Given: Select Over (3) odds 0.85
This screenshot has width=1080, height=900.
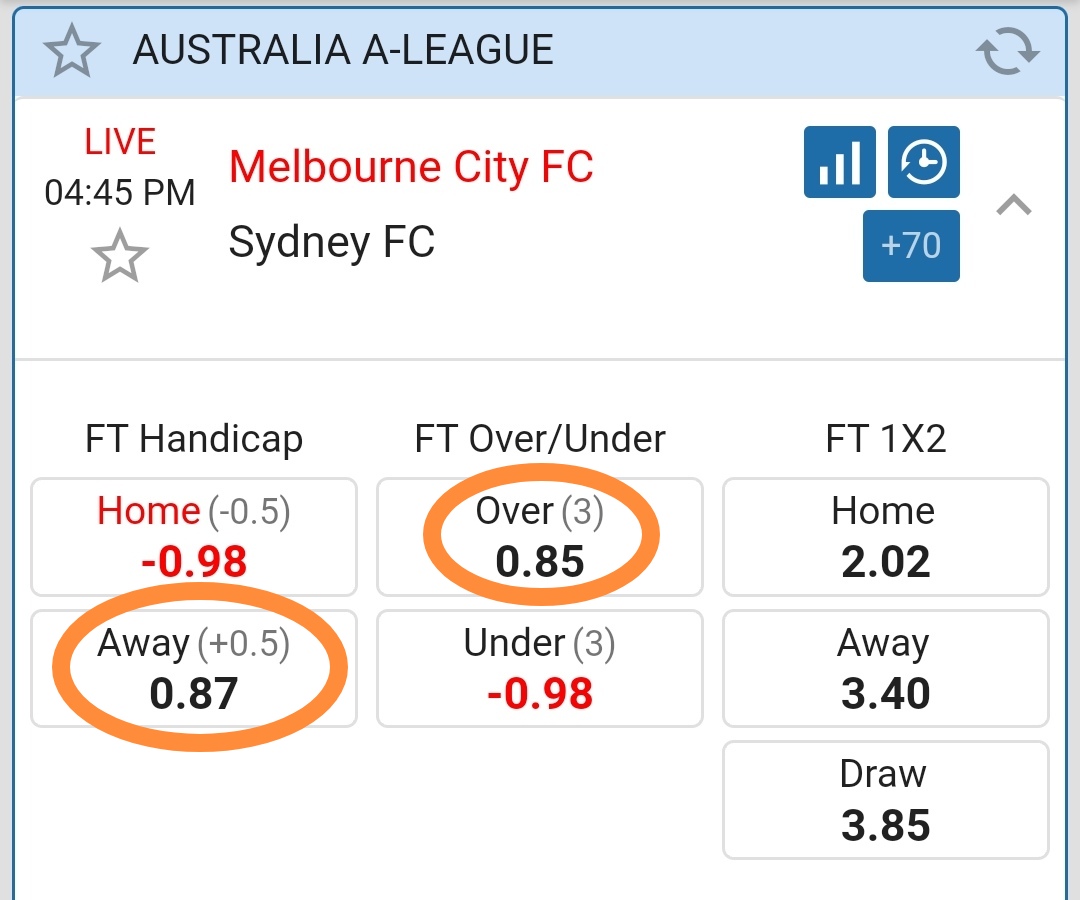Looking at the screenshot, I should [540, 537].
